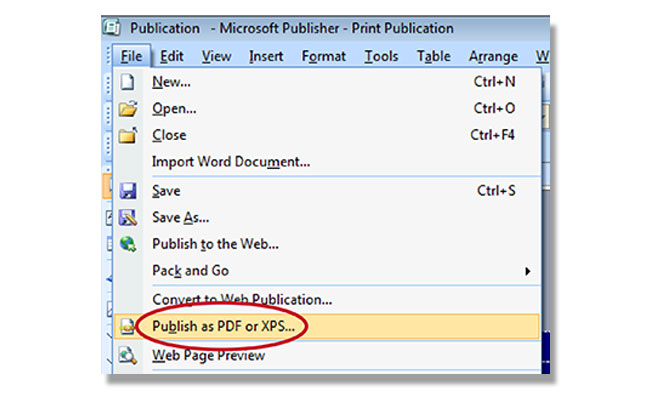Click the Ctrl+O shortcut text
Screen dimensions: 650x400
click(495, 108)
